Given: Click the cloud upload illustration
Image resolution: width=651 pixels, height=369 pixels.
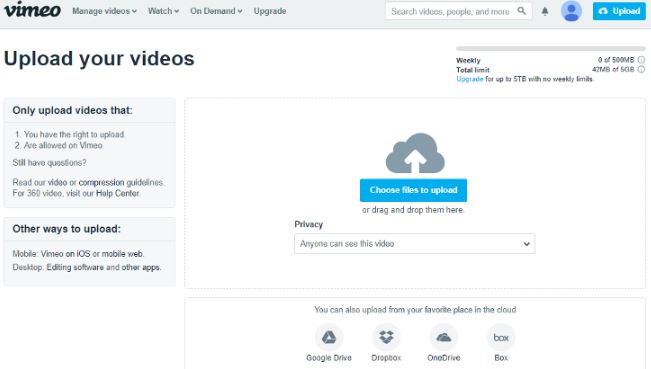Looking at the screenshot, I should click(x=415, y=153).
